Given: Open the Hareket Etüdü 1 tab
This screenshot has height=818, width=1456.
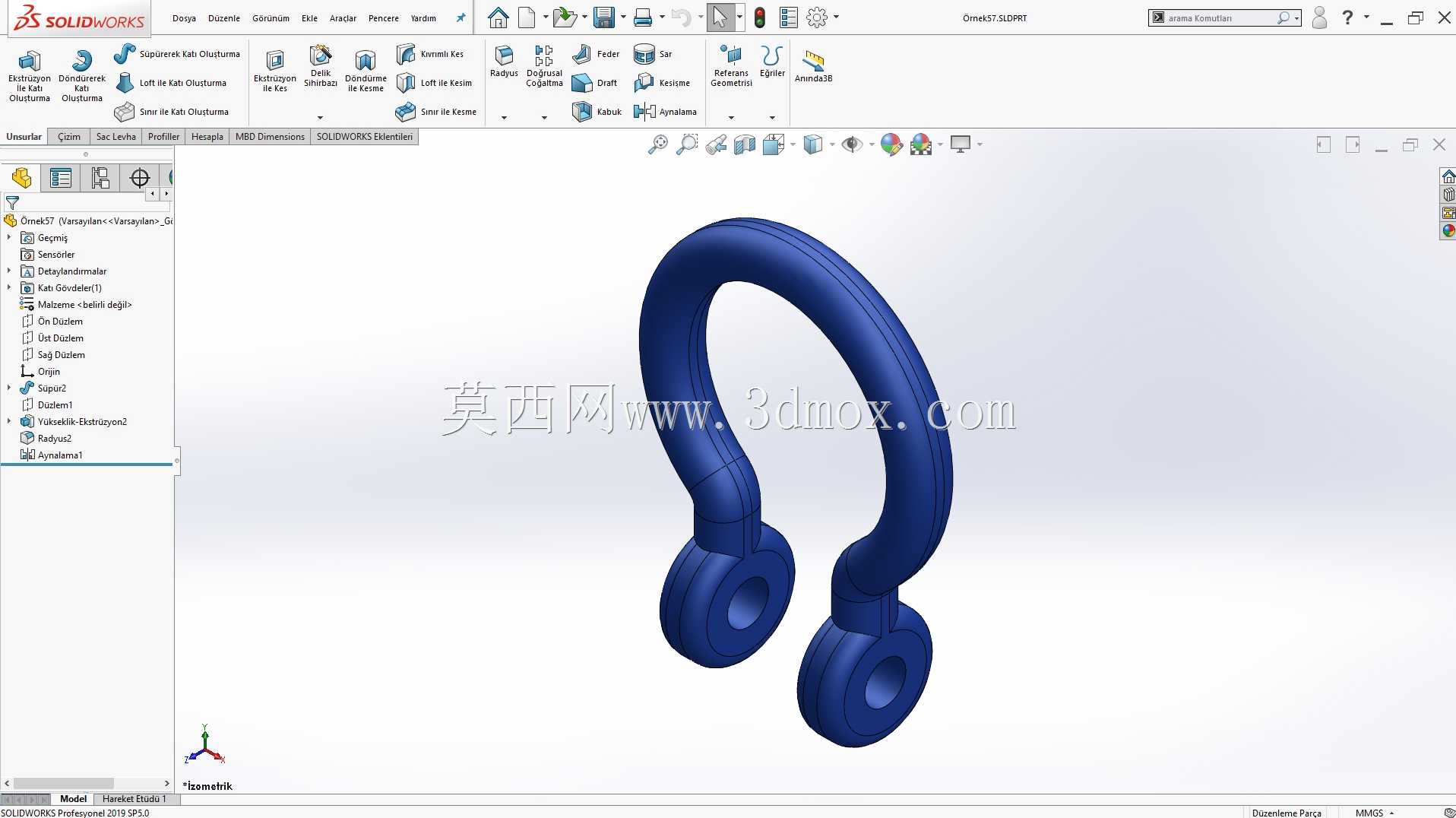Looking at the screenshot, I should 134,799.
